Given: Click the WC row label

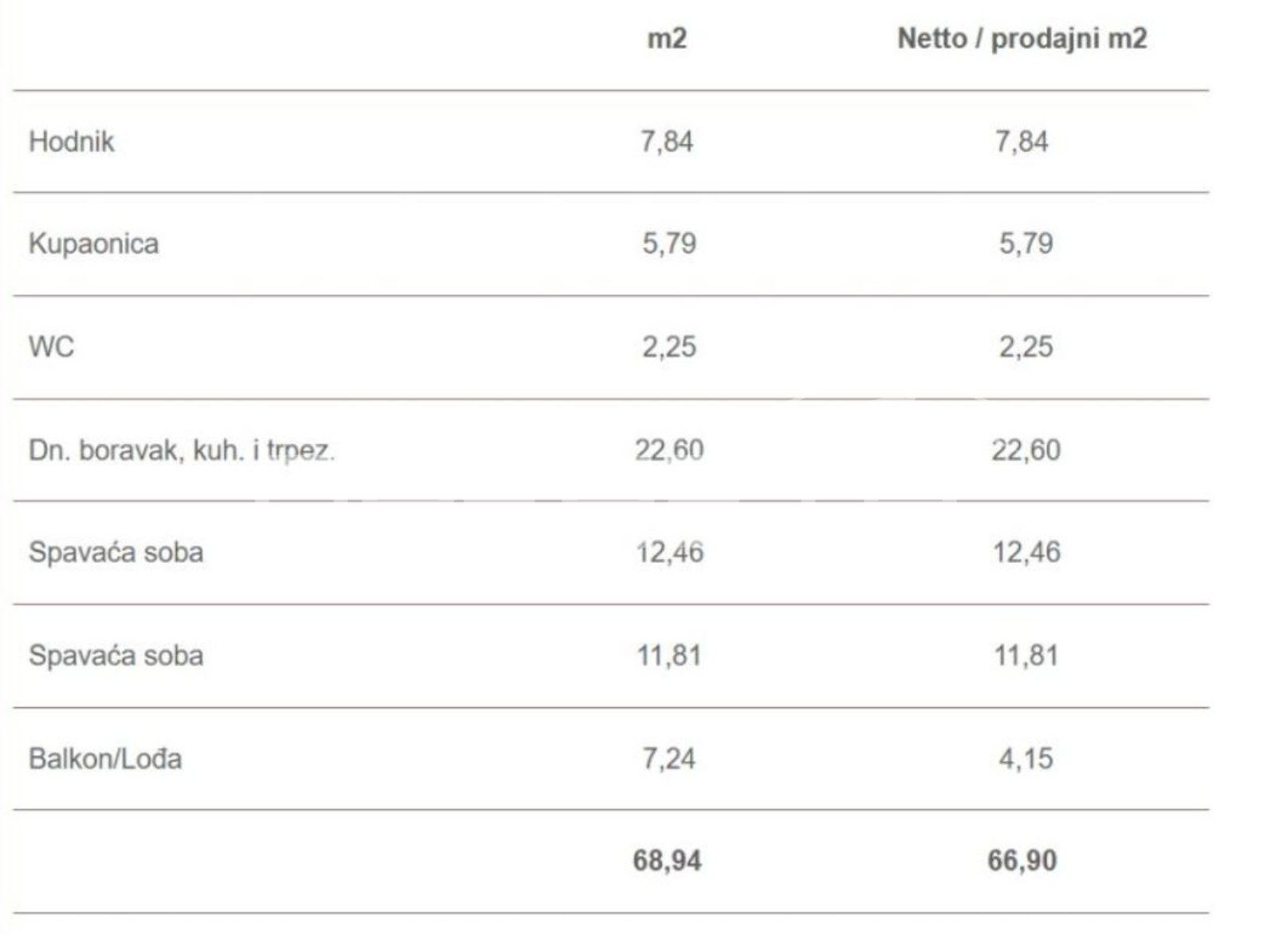Looking at the screenshot, I should pos(51,347).
